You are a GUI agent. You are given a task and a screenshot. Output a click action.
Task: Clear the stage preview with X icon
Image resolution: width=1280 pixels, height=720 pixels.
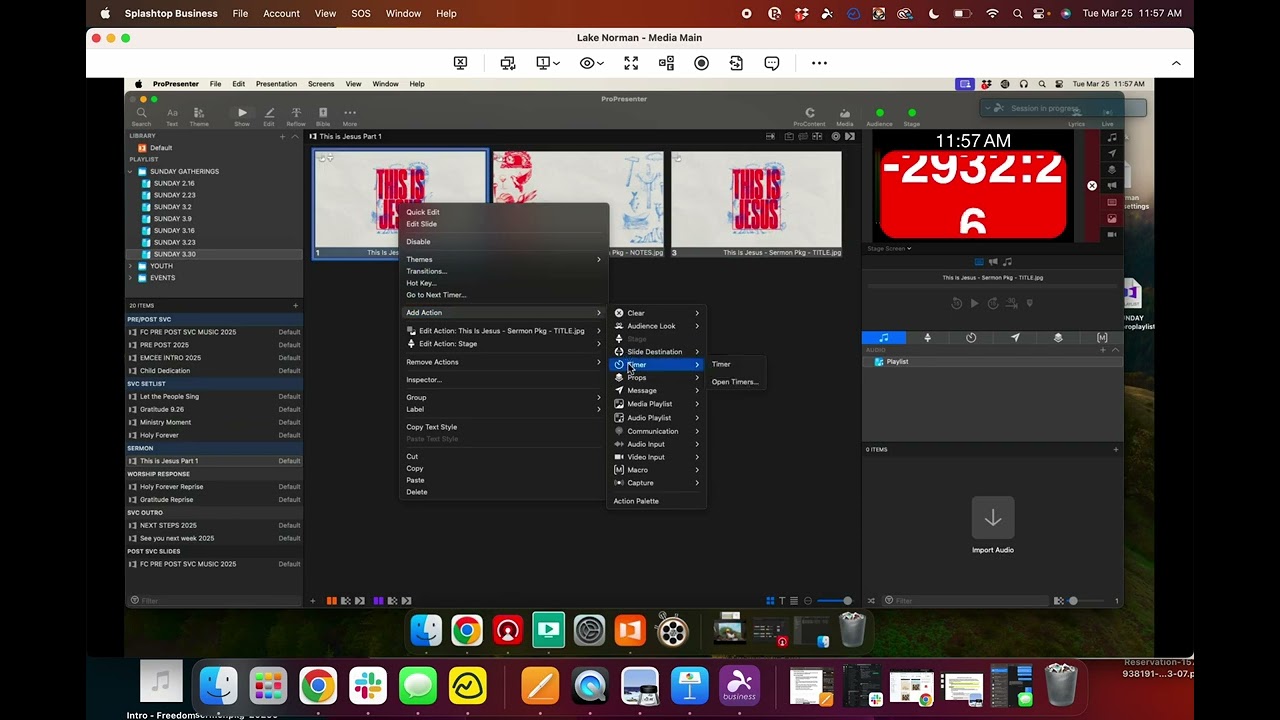[x=1092, y=185]
